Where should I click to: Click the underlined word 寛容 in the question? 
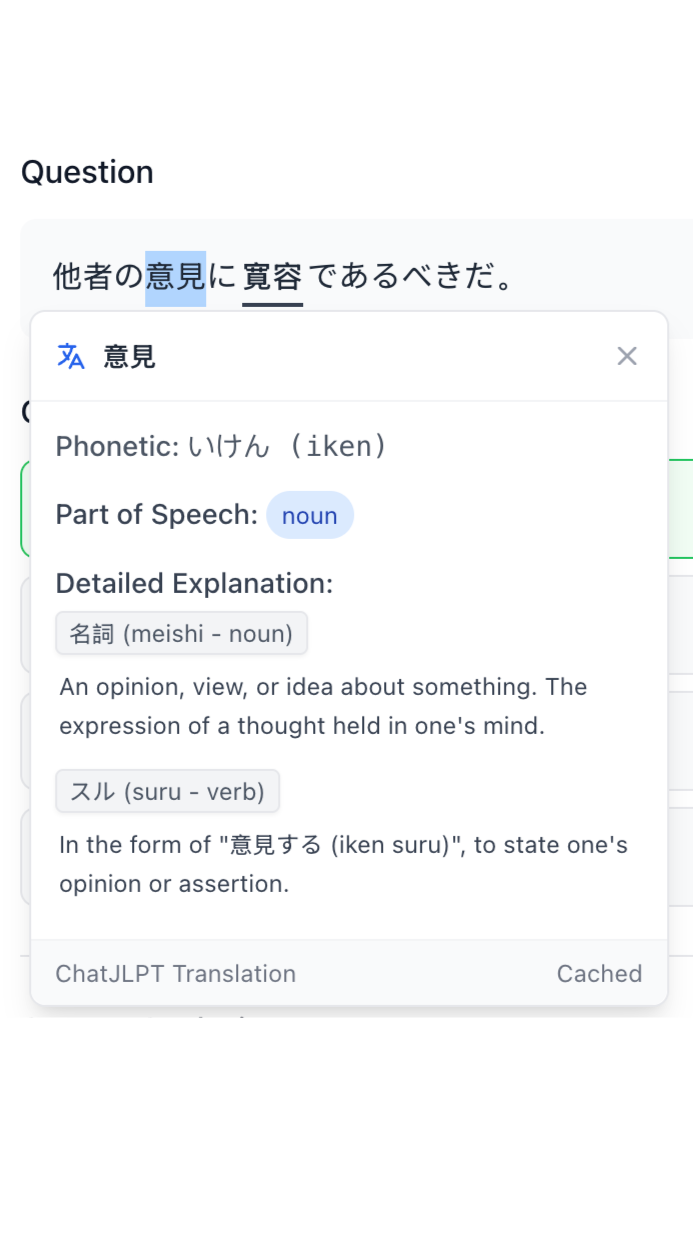(x=272, y=277)
